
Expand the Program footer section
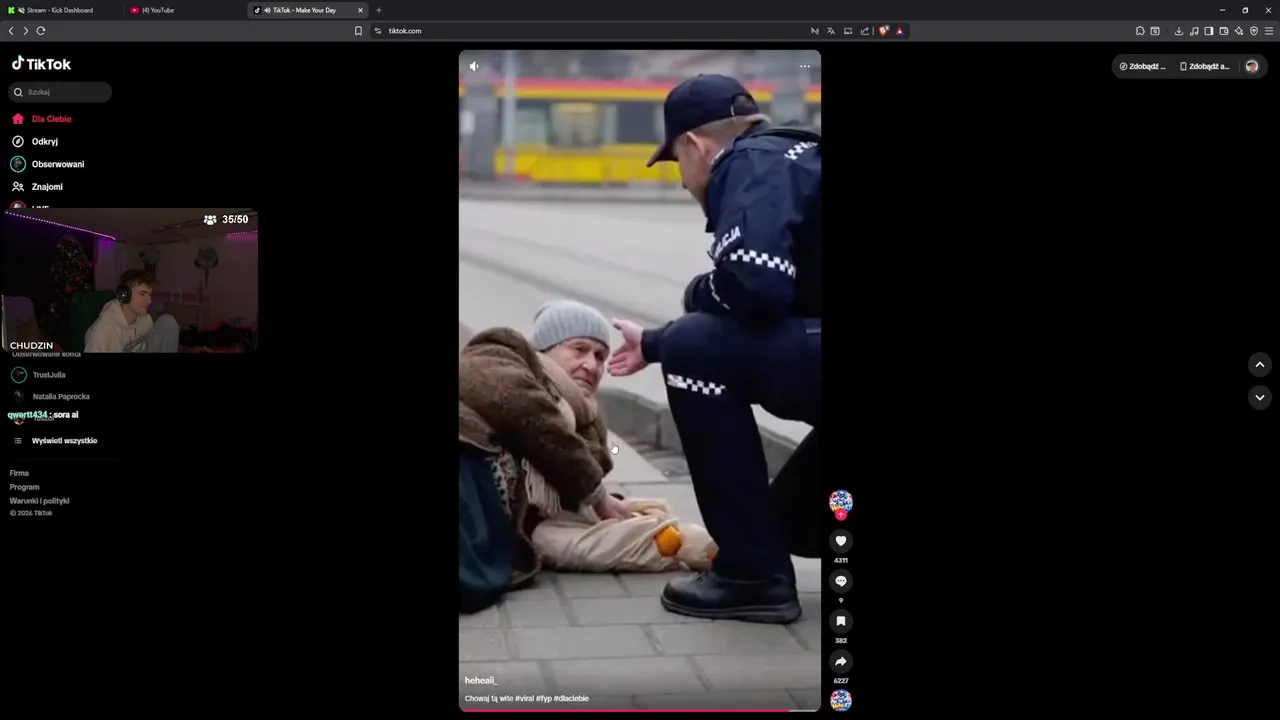click(x=24, y=487)
